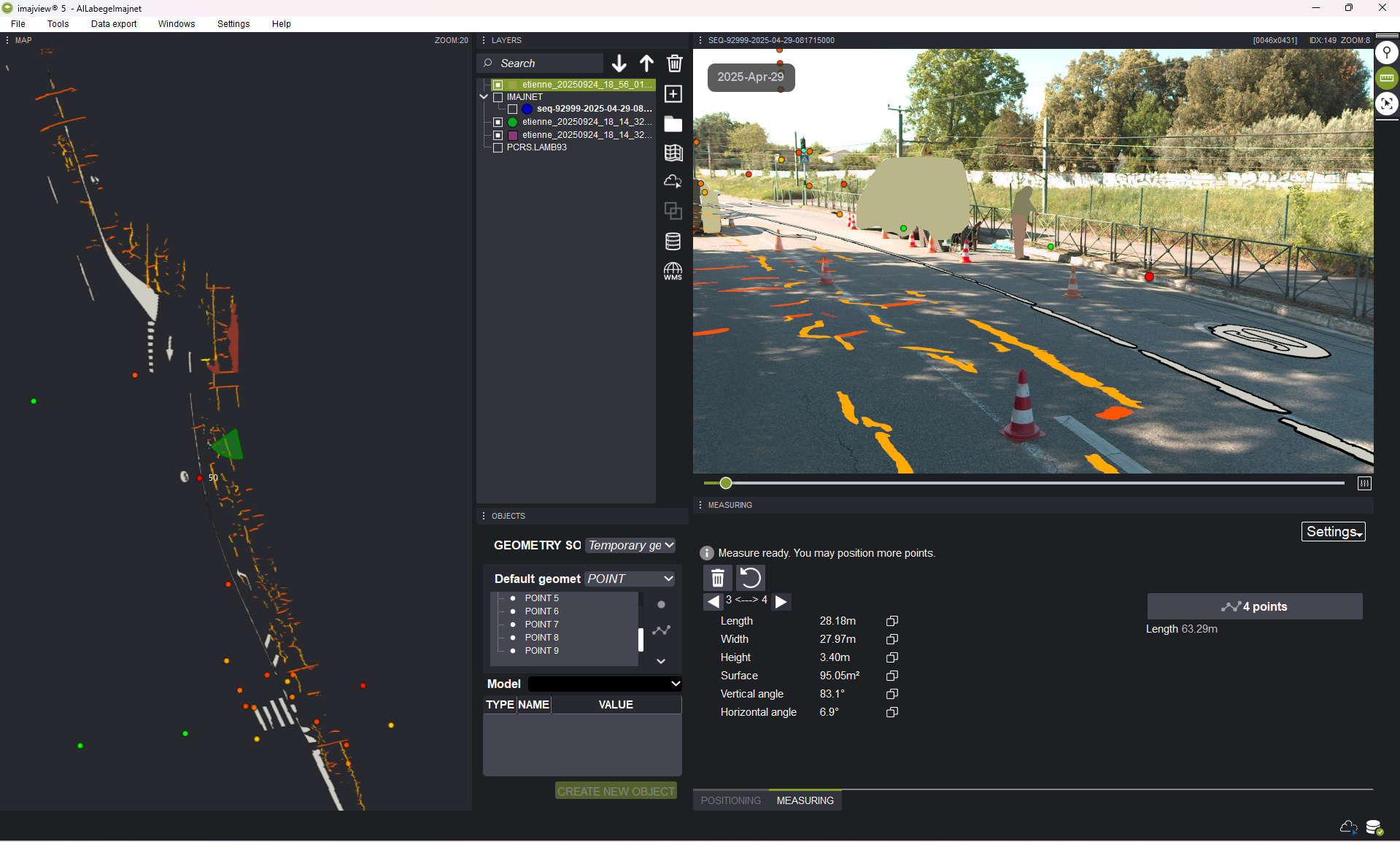
Task: Delete measurement with trash icon
Action: pyautogui.click(x=718, y=578)
